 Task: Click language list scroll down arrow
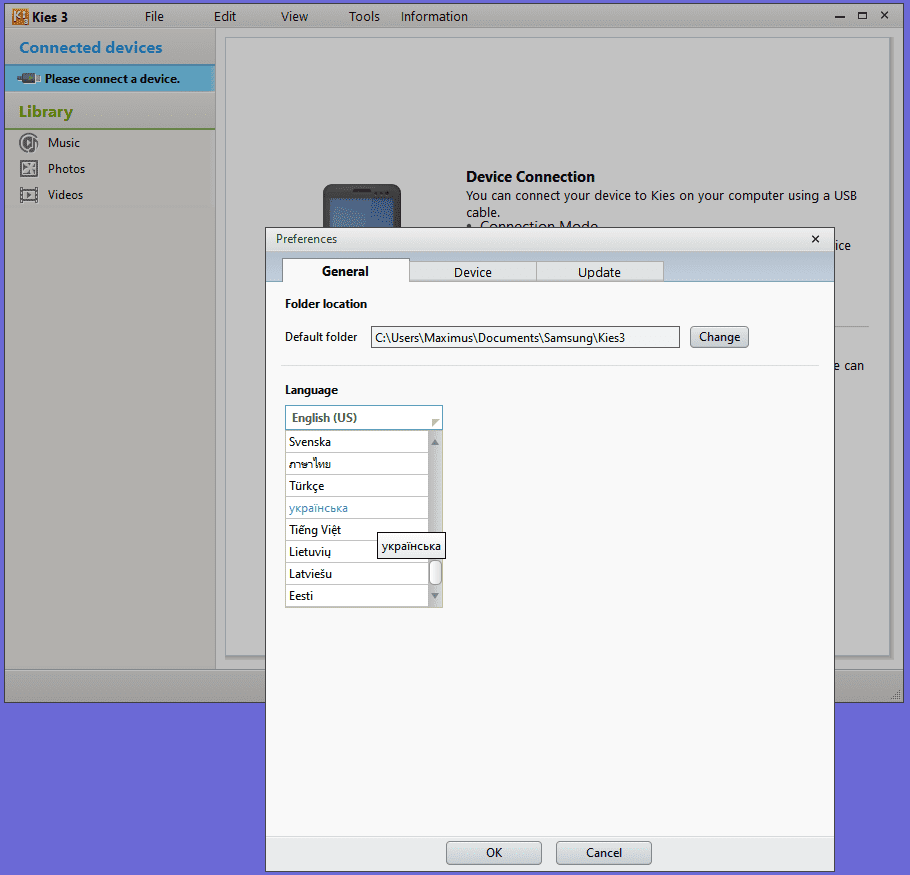click(x=435, y=596)
